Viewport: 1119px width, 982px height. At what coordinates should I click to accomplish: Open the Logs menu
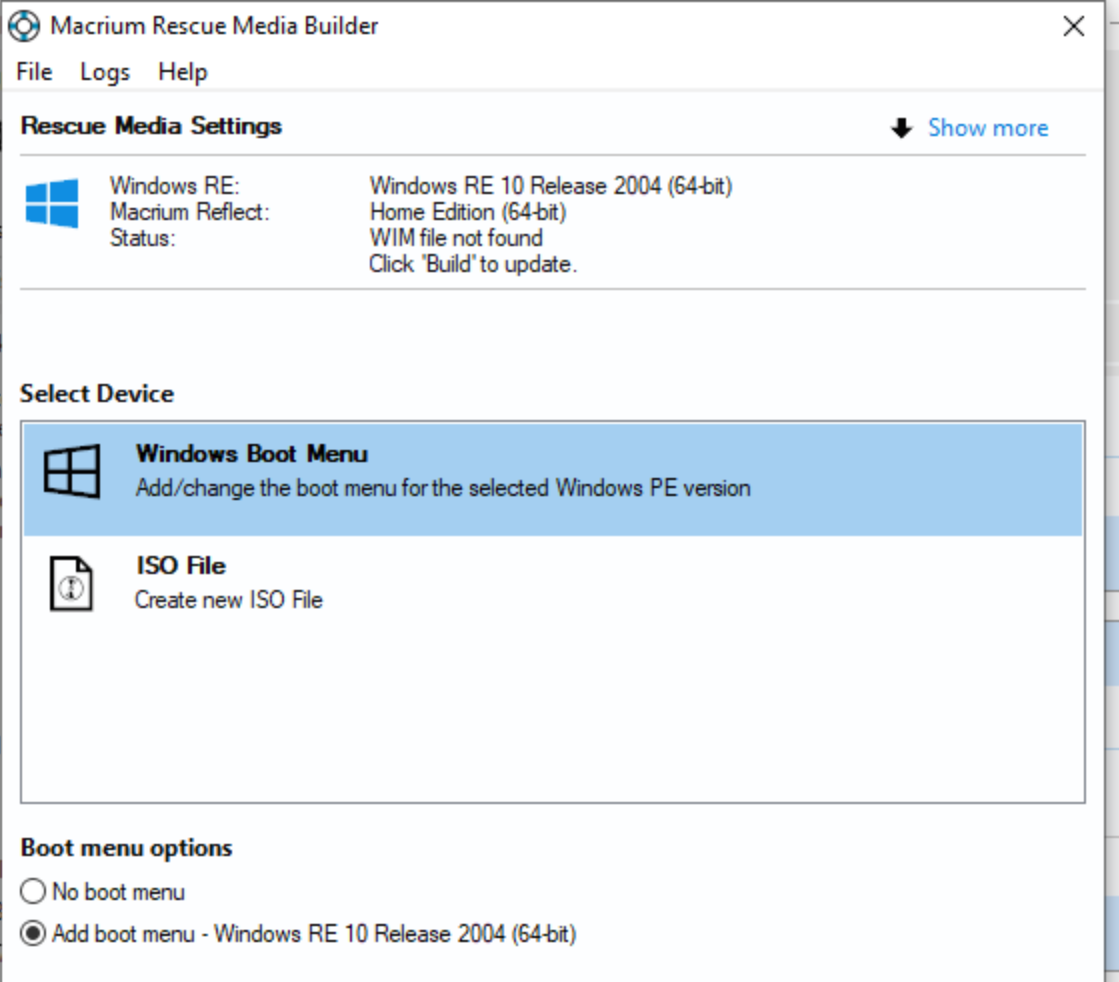point(103,71)
